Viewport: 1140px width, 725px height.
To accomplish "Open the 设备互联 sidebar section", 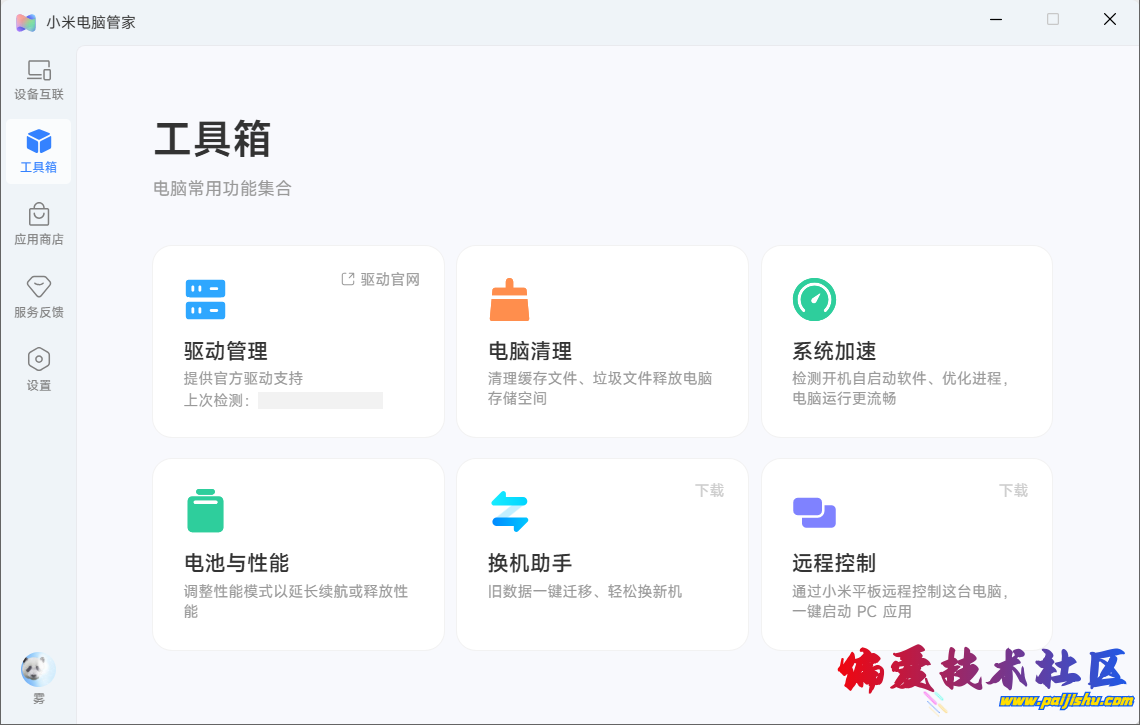I will click(38, 79).
